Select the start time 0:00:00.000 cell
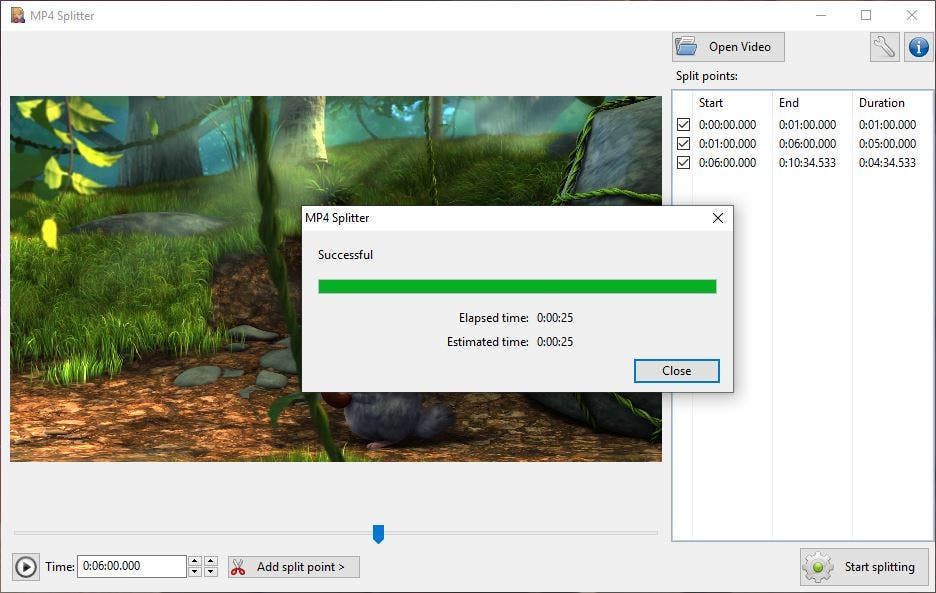The width and height of the screenshot is (936, 593). pyautogui.click(x=727, y=125)
